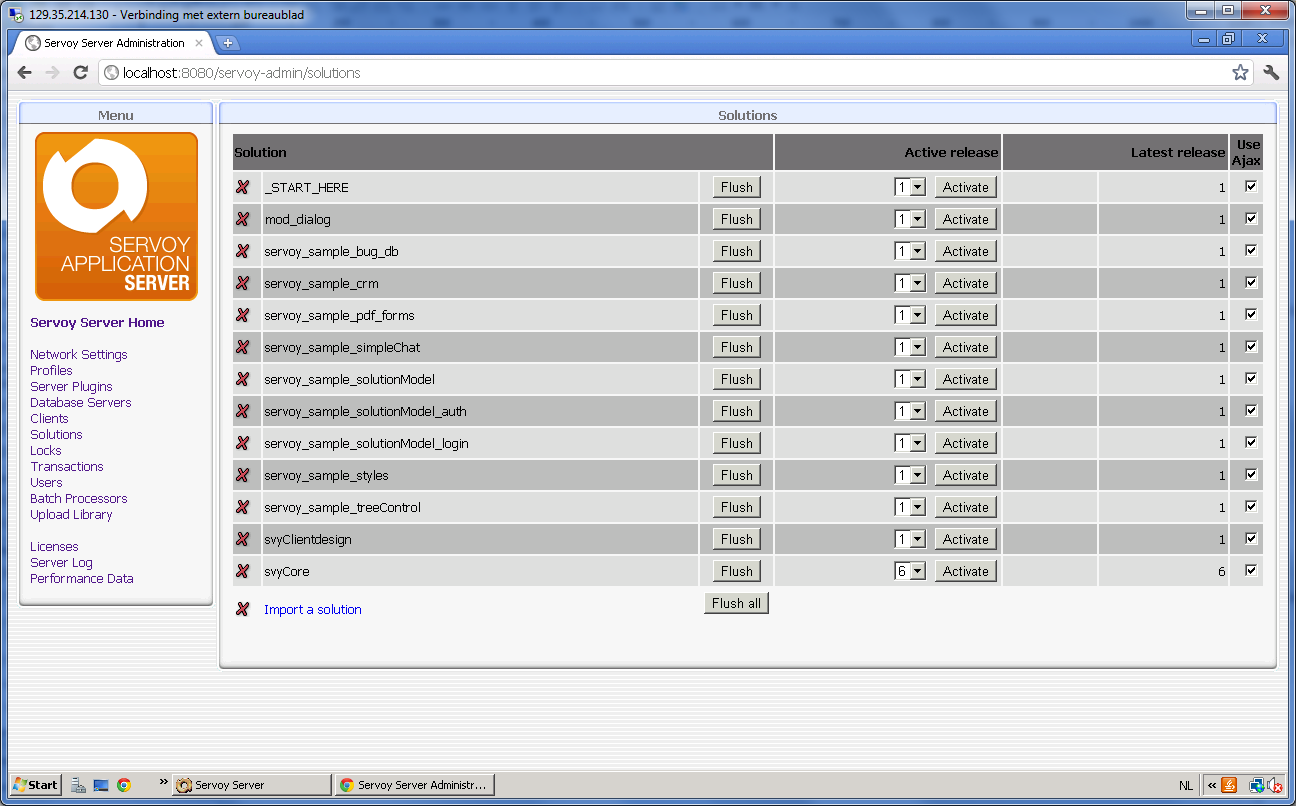This screenshot has width=1296, height=806.
Task: Activate the svyCore release
Action: [x=966, y=571]
